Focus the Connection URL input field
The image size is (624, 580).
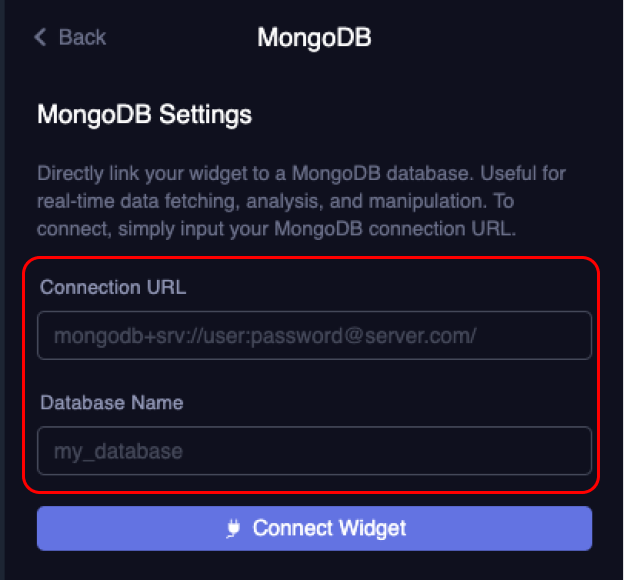314,335
